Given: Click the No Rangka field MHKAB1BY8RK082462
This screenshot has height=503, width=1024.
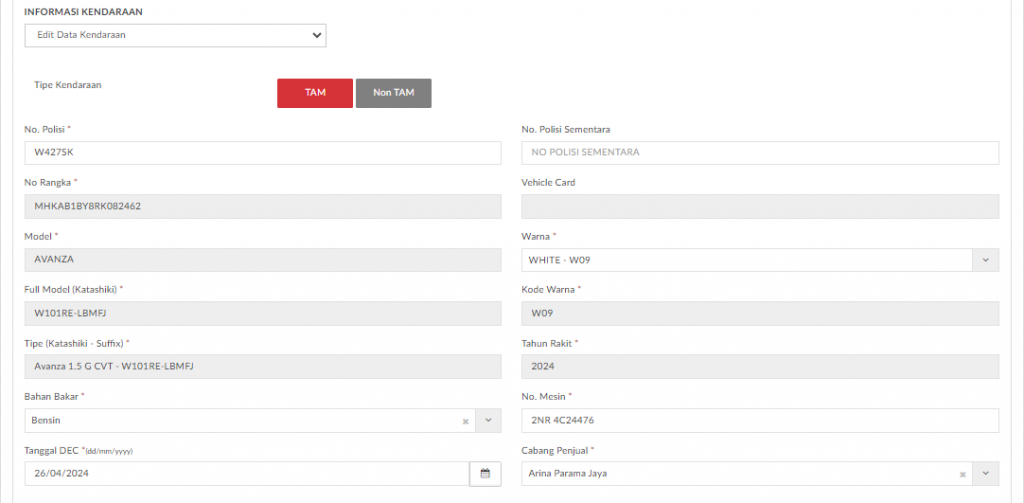Looking at the screenshot, I should pyautogui.click(x=263, y=206).
